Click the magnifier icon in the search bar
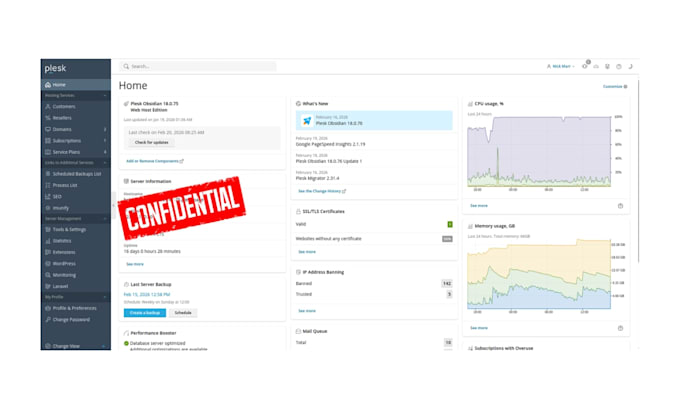Image resolution: width=680 pixels, height=409 pixels. (126, 66)
